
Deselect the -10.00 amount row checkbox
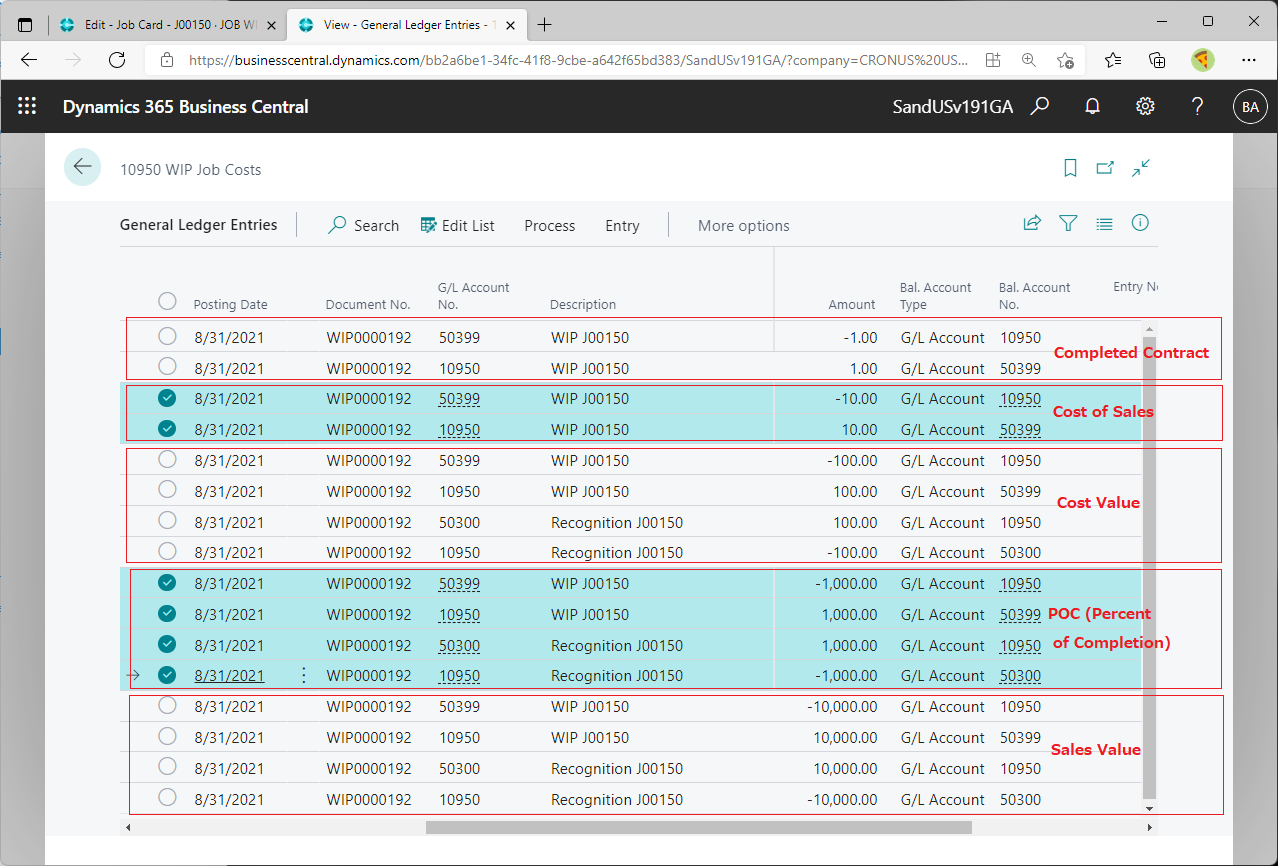(x=167, y=398)
